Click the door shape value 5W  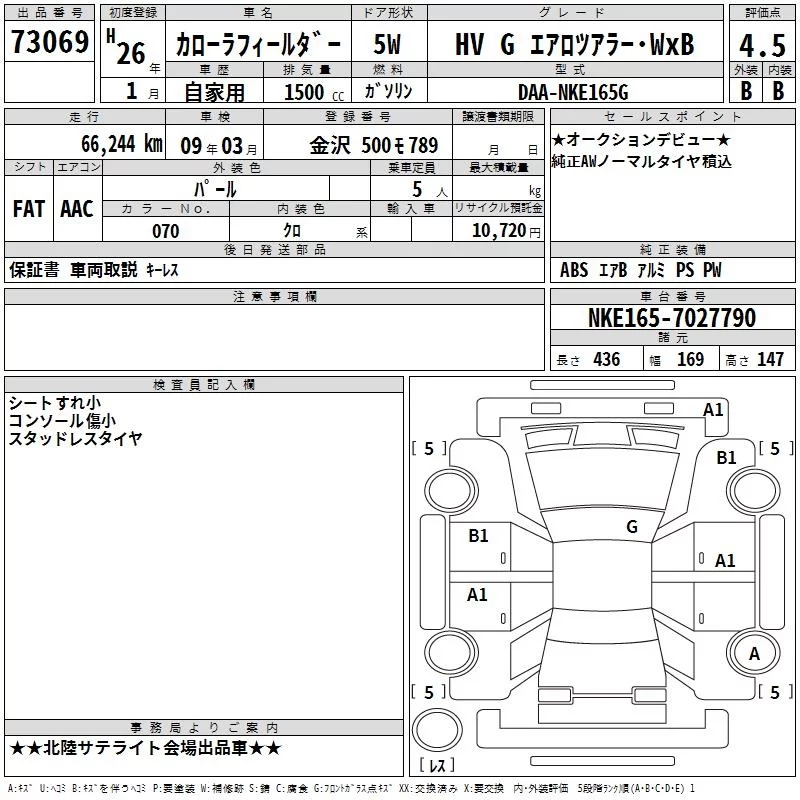tap(387, 45)
